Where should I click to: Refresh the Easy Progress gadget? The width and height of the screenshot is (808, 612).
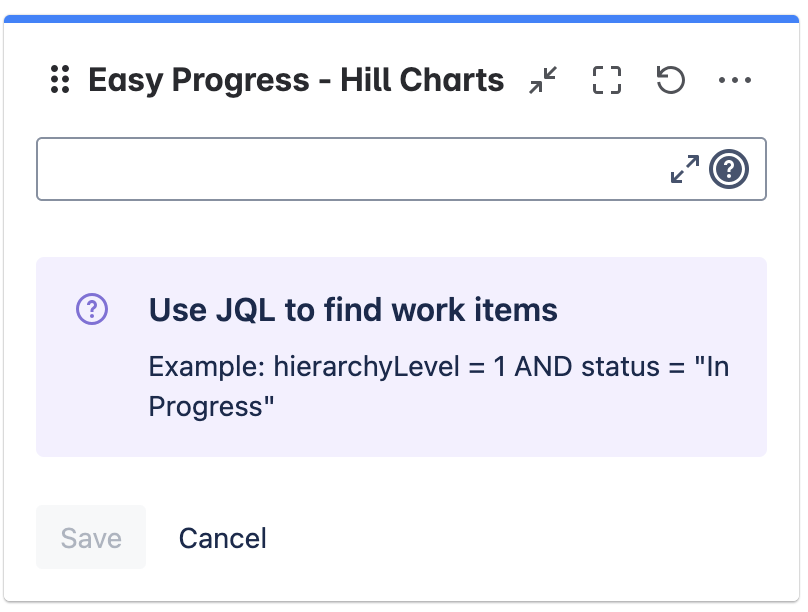(x=670, y=80)
